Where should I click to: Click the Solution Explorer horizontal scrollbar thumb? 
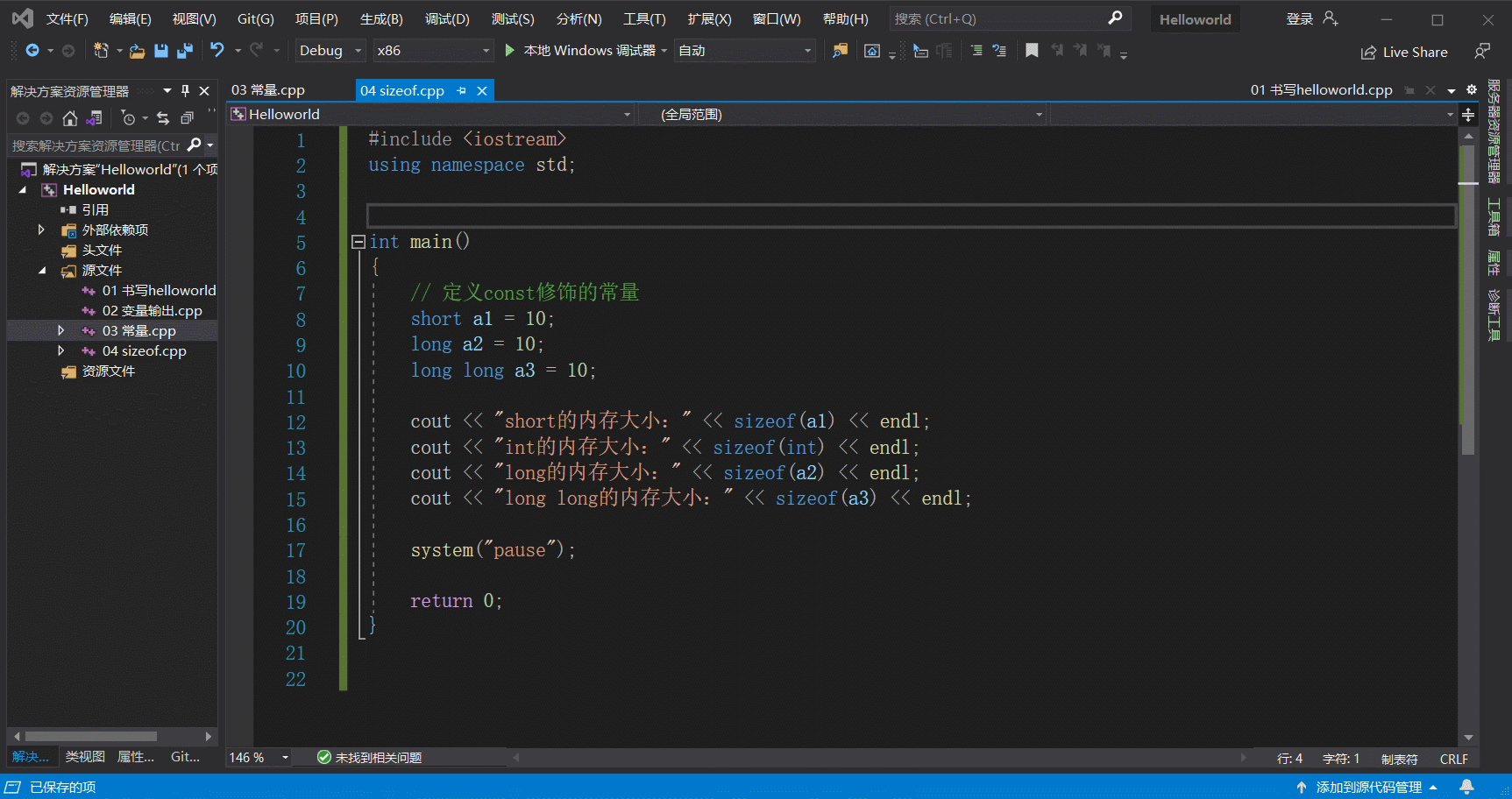pos(90,736)
